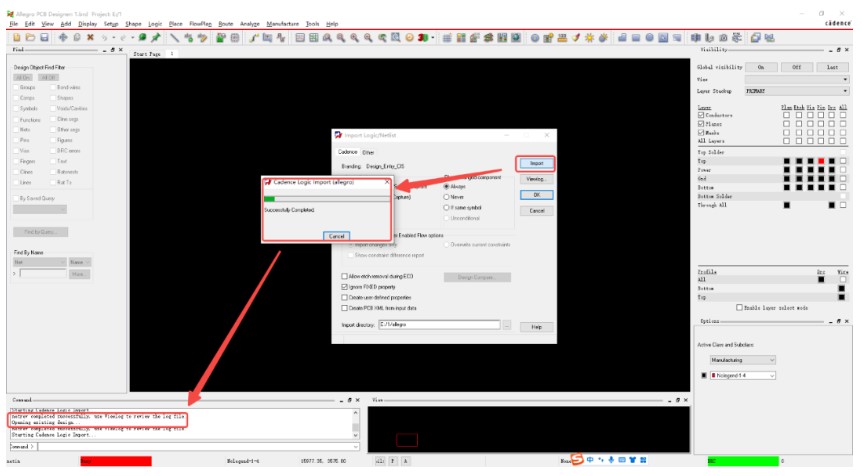Click the paintbrush toolbar icon
Image resolution: width=862 pixels, height=476 pixels.
[x=576, y=37]
